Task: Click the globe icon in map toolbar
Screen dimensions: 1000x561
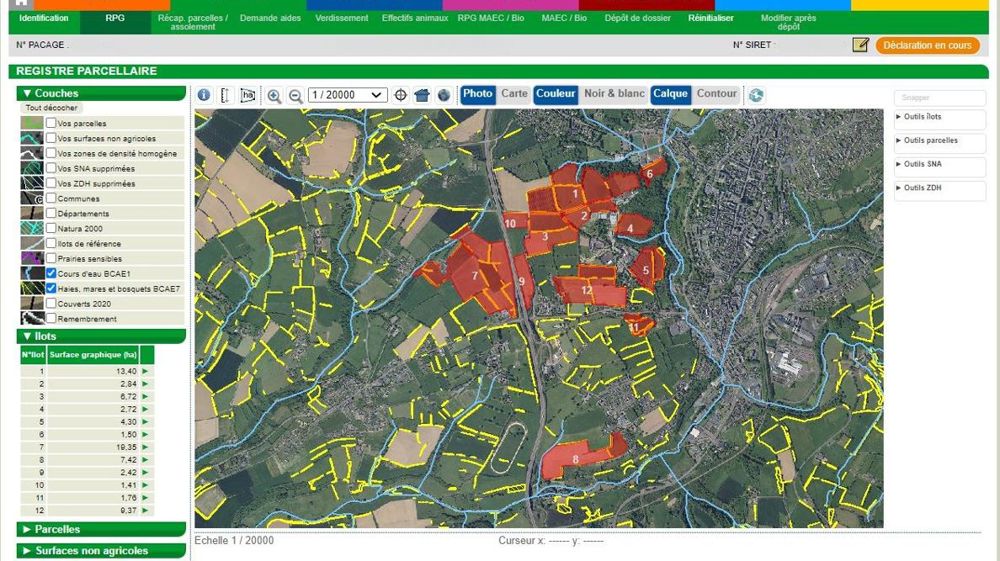Action: pyautogui.click(x=443, y=95)
